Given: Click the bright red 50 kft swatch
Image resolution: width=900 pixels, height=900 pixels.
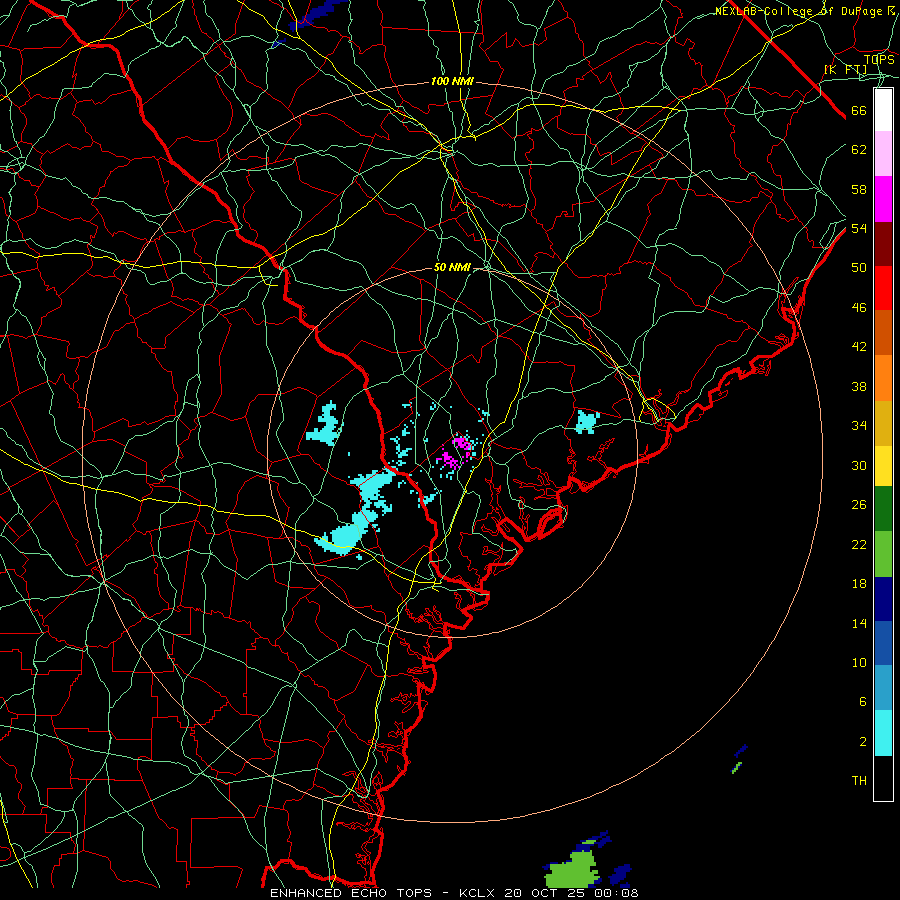Looking at the screenshot, I should click(883, 288).
